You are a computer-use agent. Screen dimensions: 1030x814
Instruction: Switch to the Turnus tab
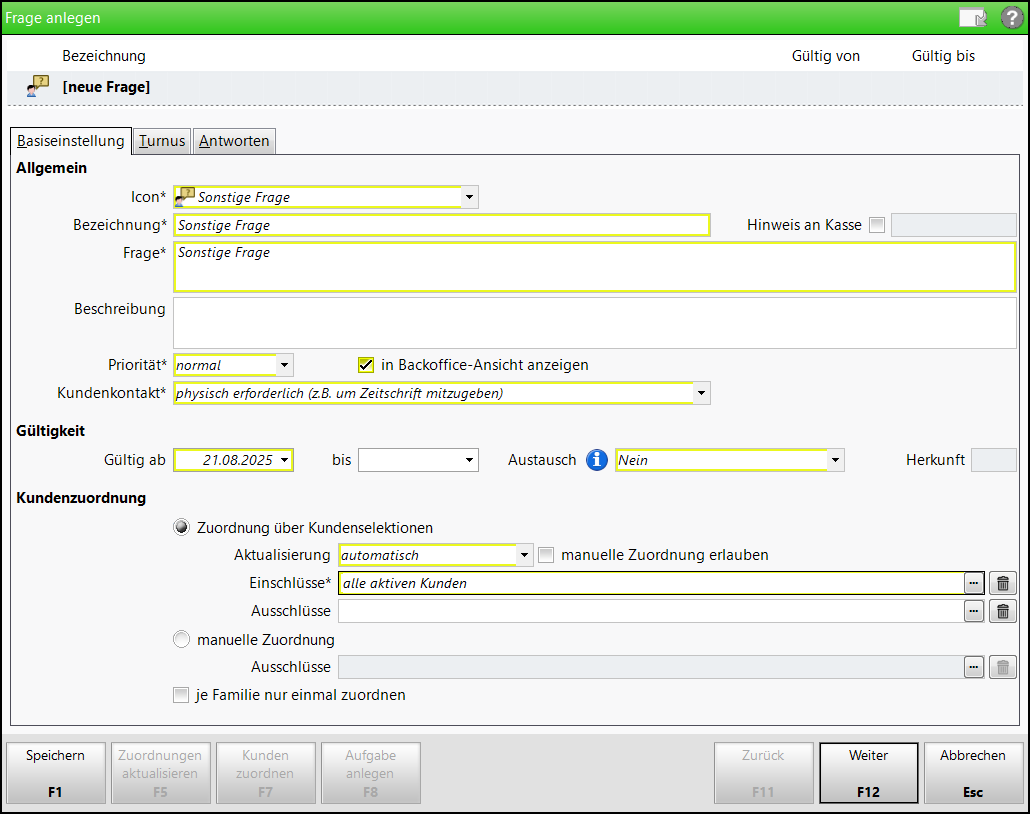[x=162, y=141]
